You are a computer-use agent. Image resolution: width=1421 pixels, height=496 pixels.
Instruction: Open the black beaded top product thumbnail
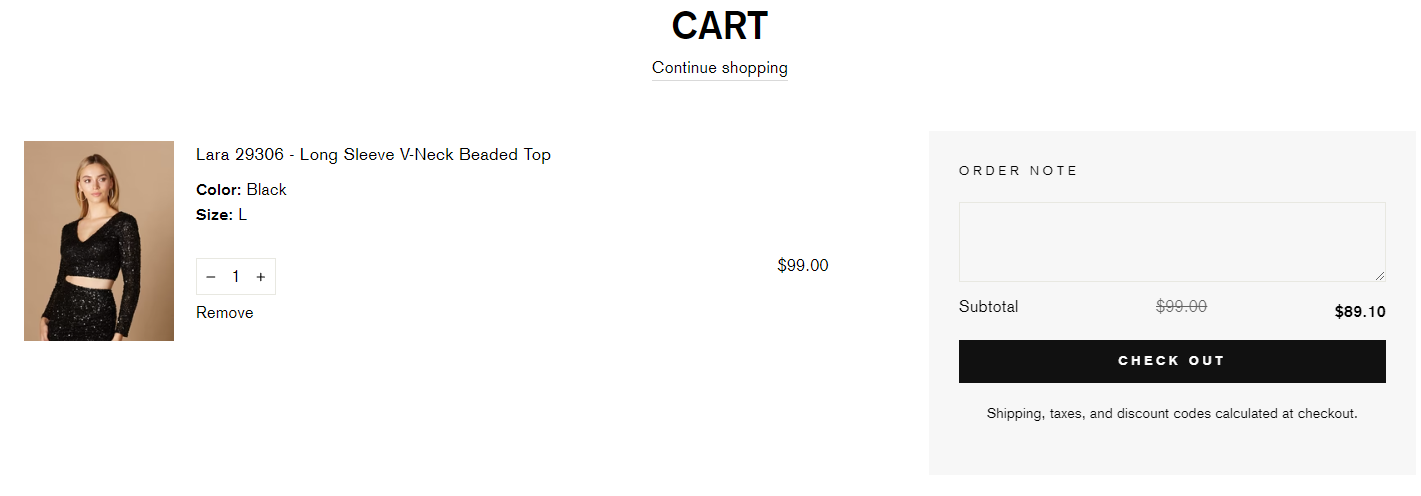pos(99,241)
